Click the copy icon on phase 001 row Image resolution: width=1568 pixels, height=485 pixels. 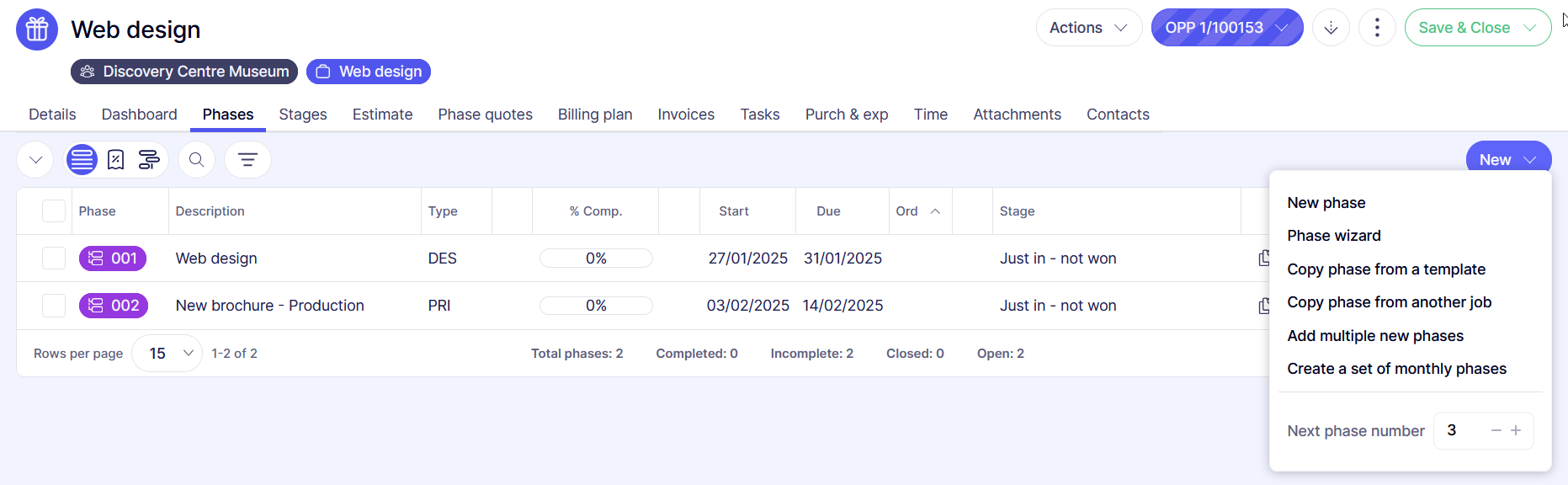1262,258
